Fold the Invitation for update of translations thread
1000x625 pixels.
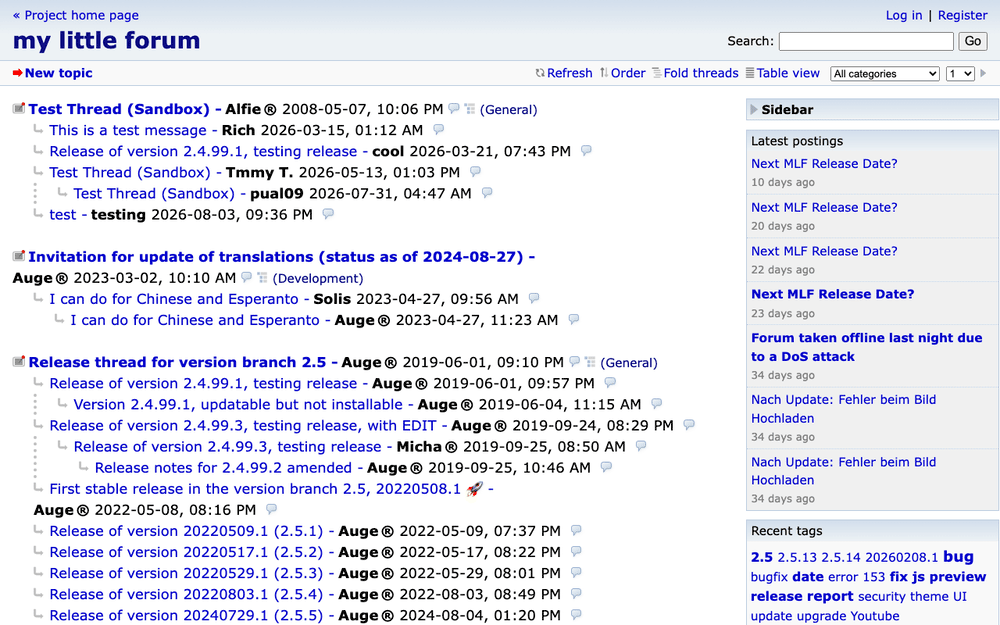(18, 256)
